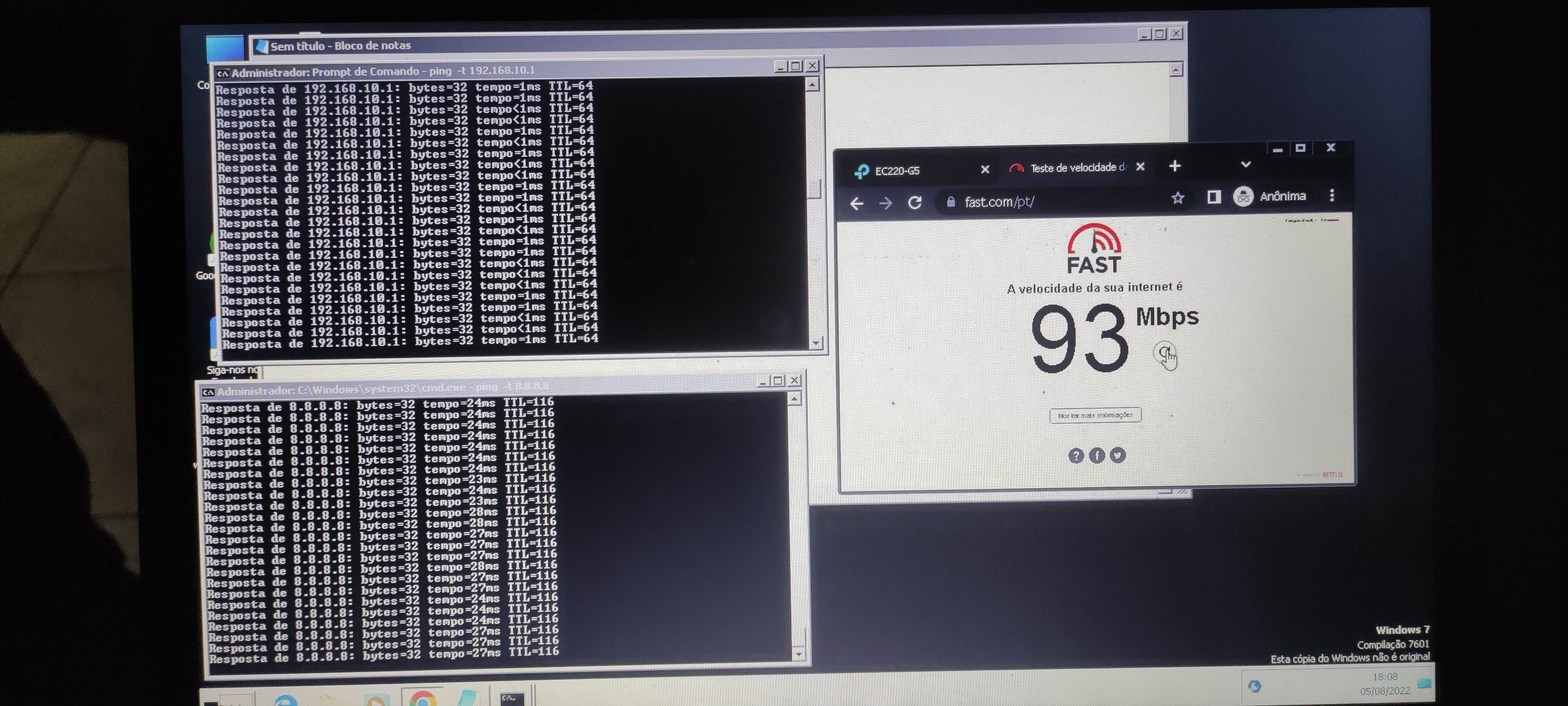Viewport: 1568px width, 706px height.
Task: Switch to the EC220-G5 tab
Action: coord(907,171)
